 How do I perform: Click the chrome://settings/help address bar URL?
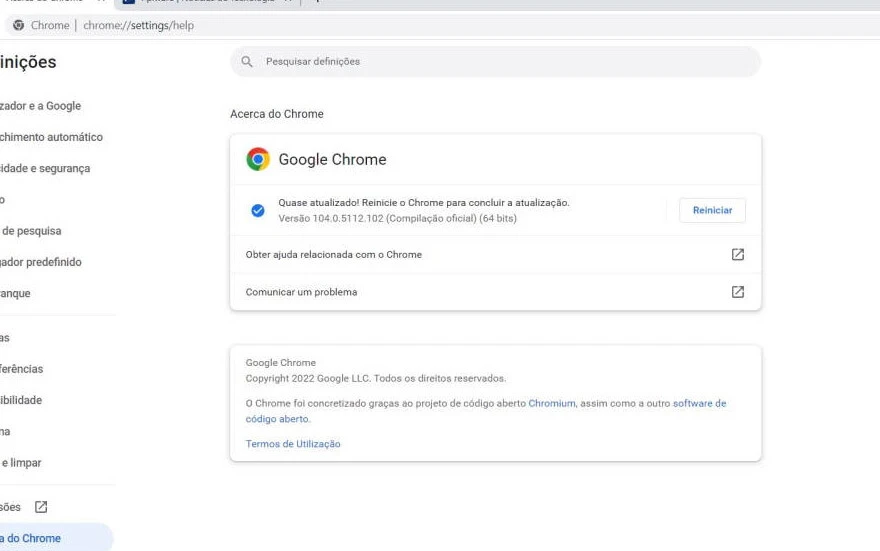point(139,25)
